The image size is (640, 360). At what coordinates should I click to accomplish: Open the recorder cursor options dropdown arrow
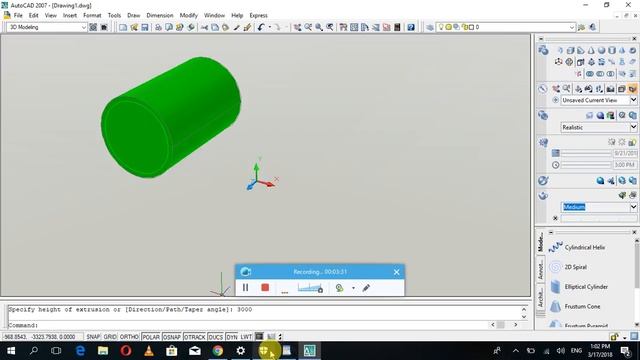click(x=353, y=288)
